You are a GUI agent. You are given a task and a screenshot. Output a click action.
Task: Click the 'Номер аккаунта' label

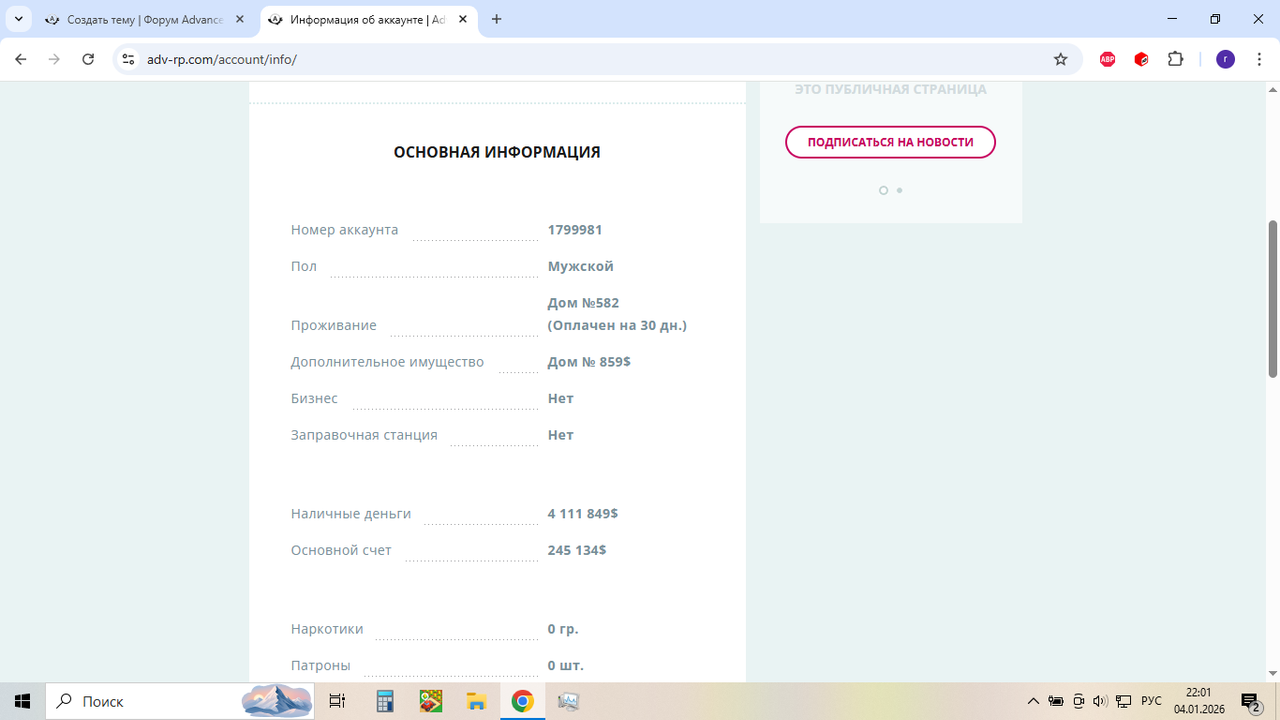(x=344, y=230)
